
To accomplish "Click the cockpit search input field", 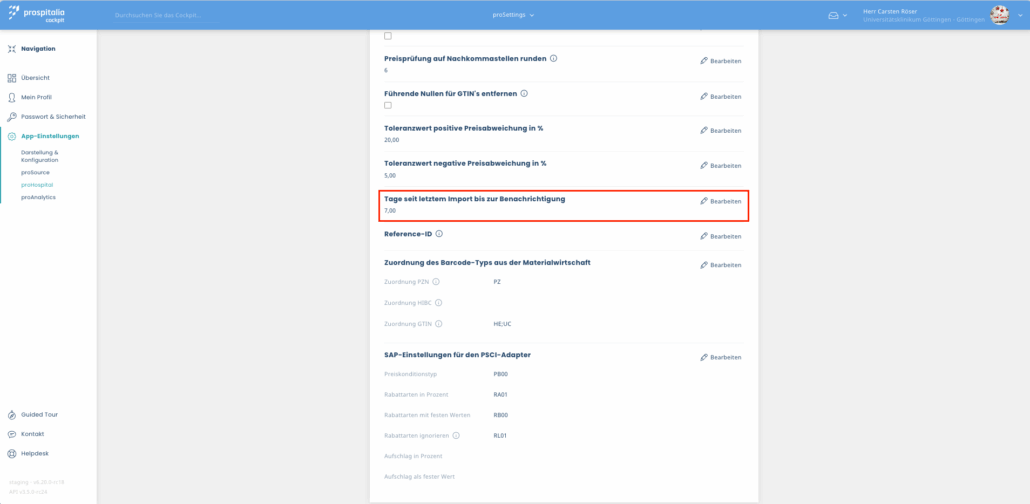I will 165,16.
